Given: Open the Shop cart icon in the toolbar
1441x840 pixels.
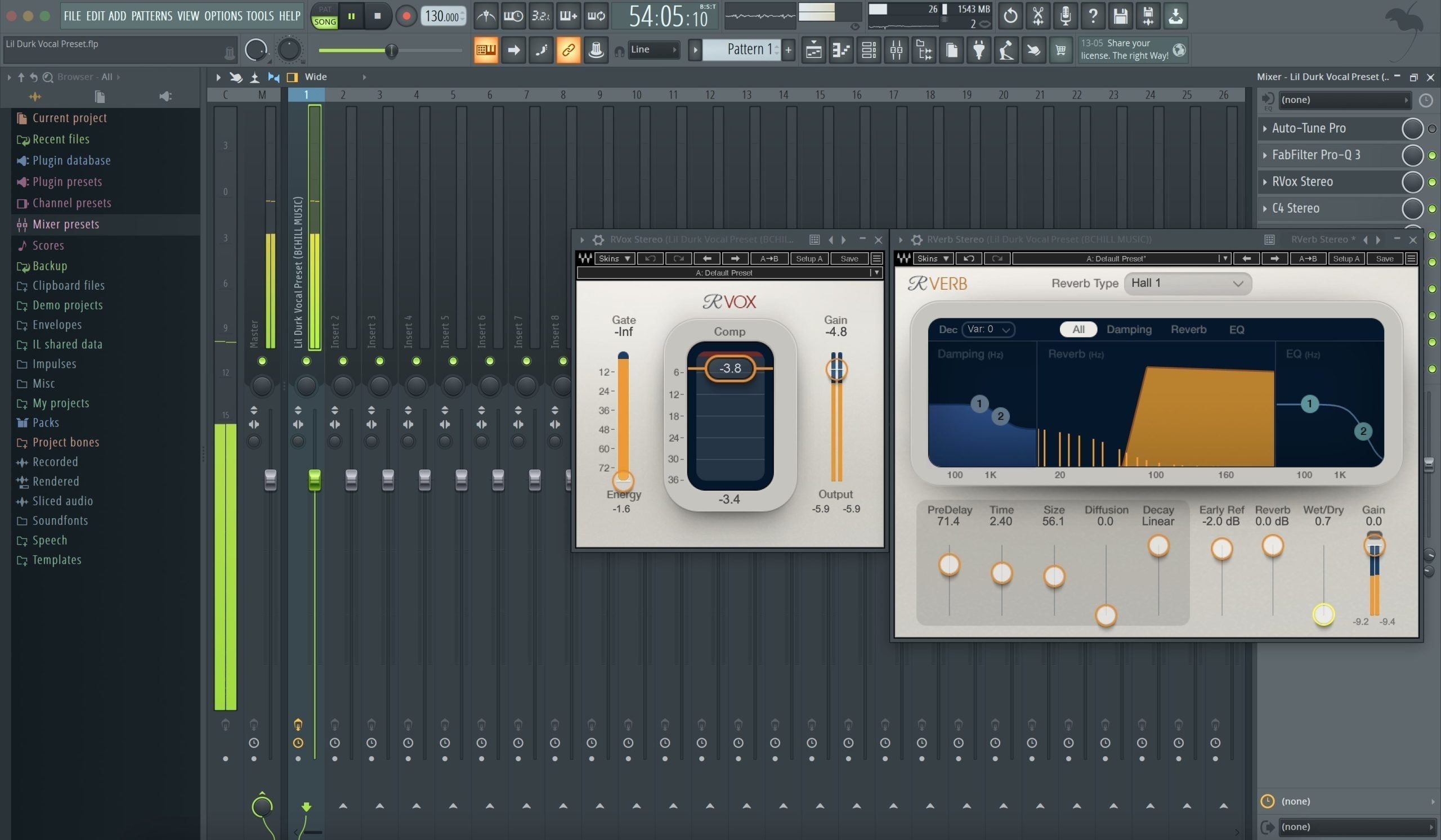Looking at the screenshot, I should click(x=1060, y=50).
